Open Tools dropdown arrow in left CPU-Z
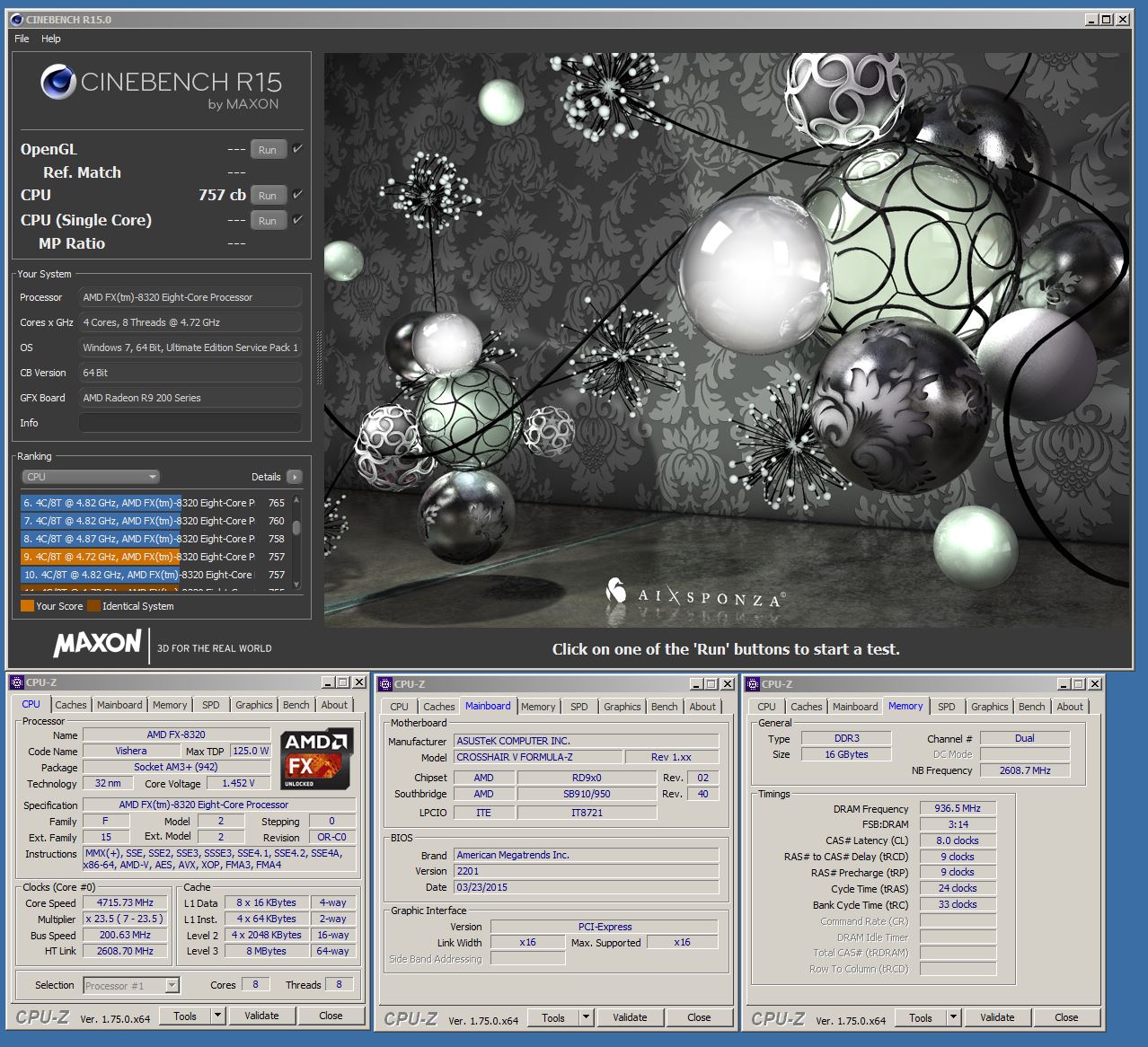 217,1016
